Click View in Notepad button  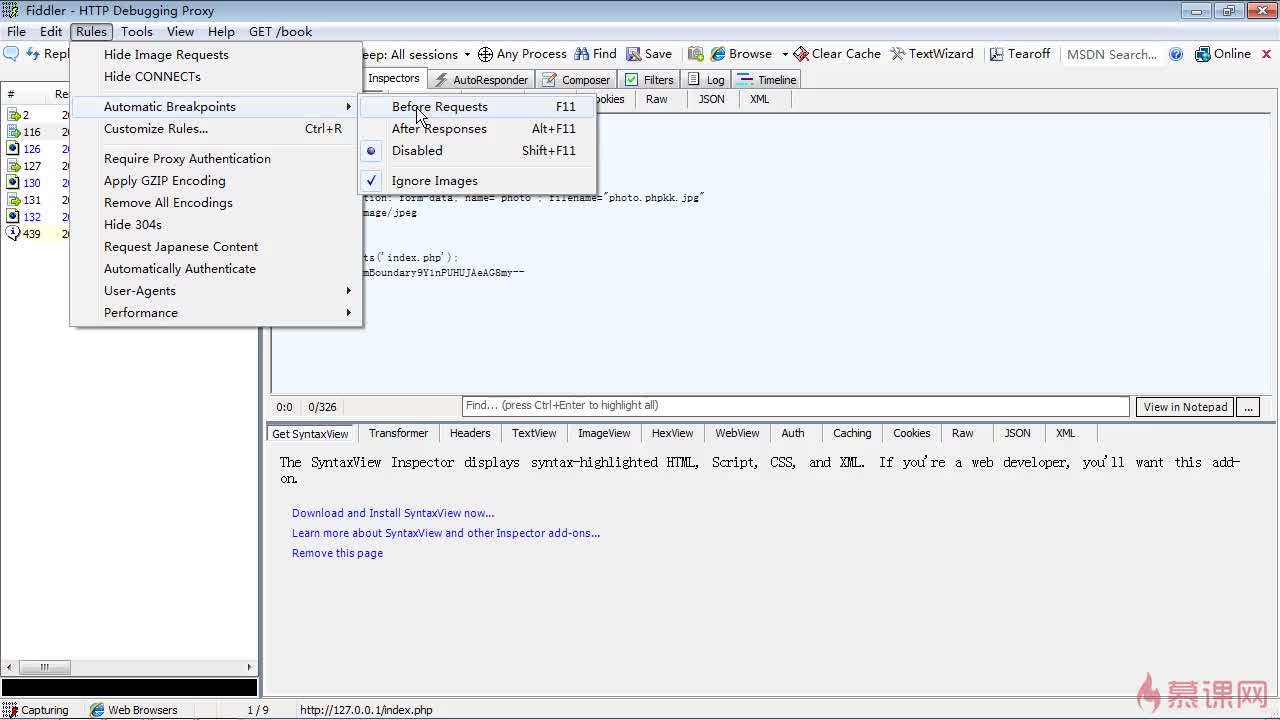tap(1185, 407)
